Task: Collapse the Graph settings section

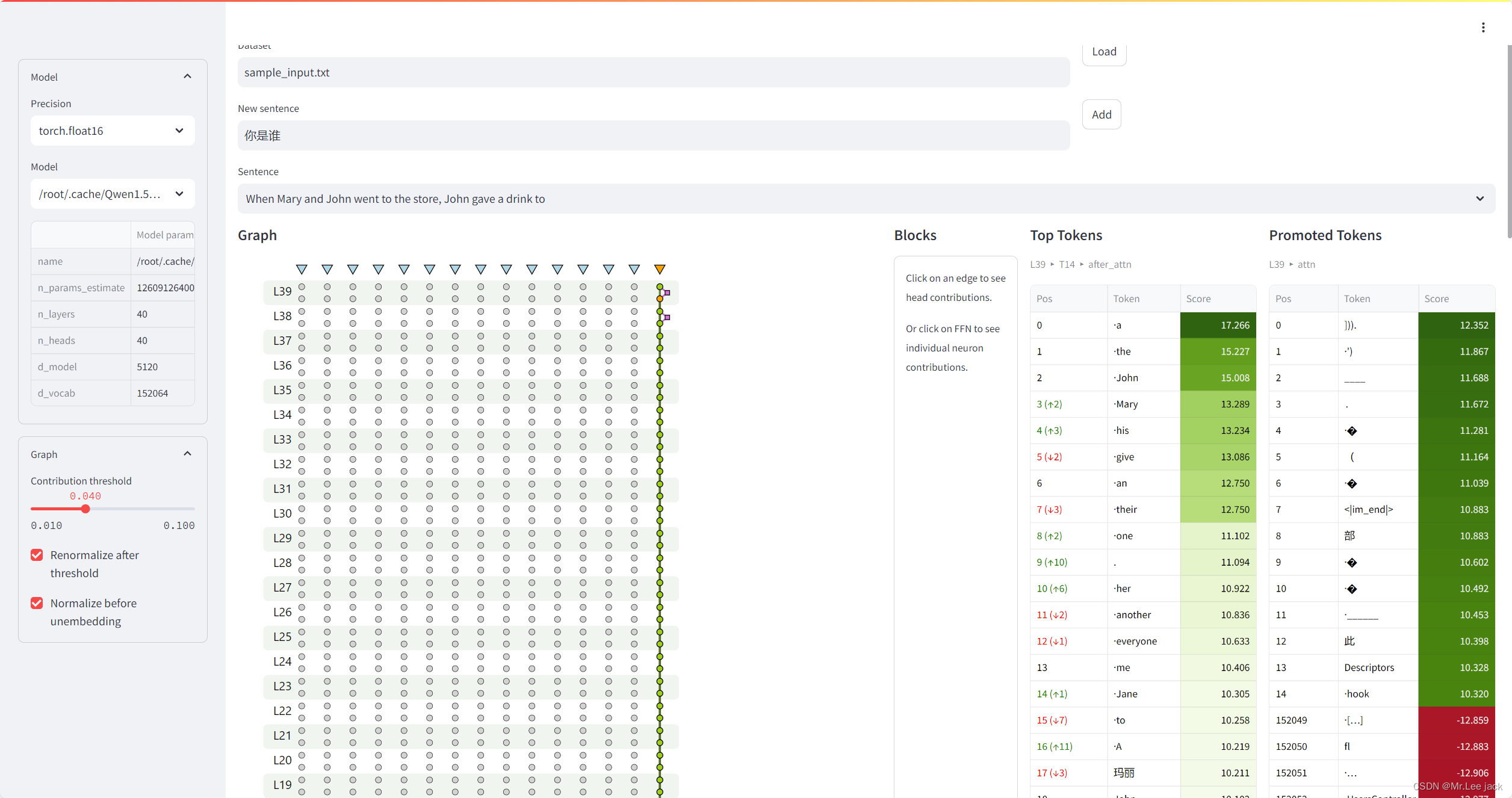Action: coord(187,454)
